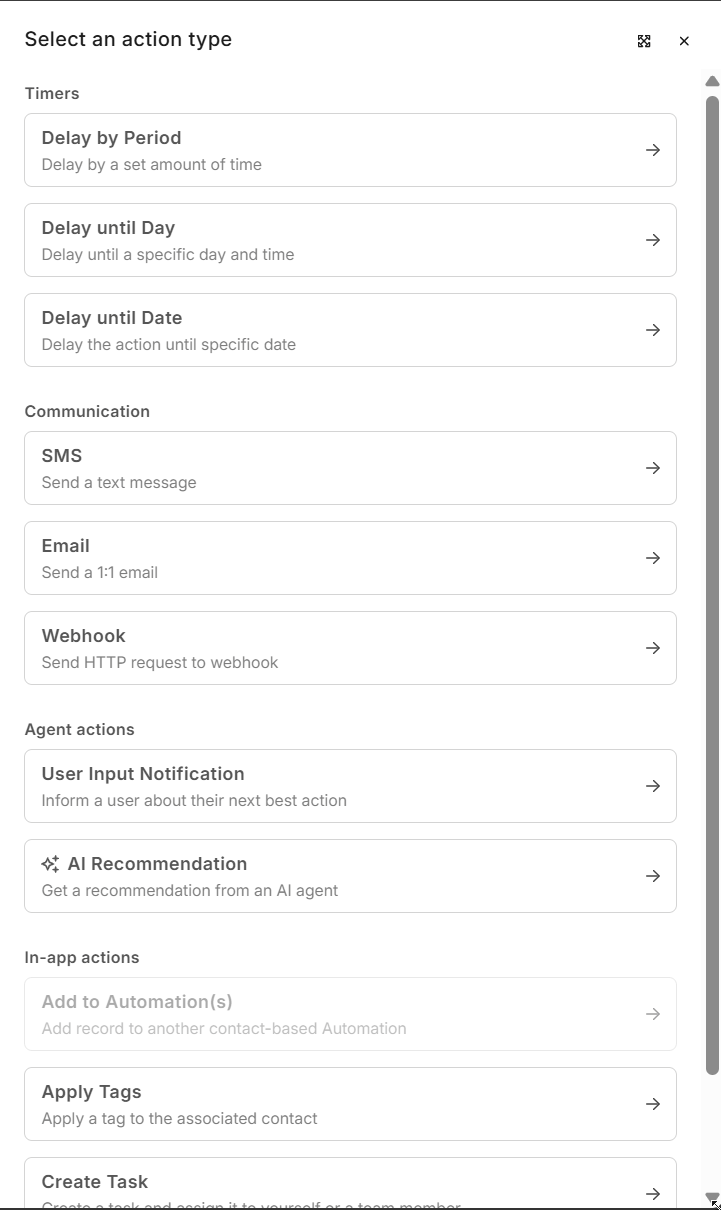Click the arrow beside SMS action
Viewport: 721px width, 1210px height.
[653, 468]
